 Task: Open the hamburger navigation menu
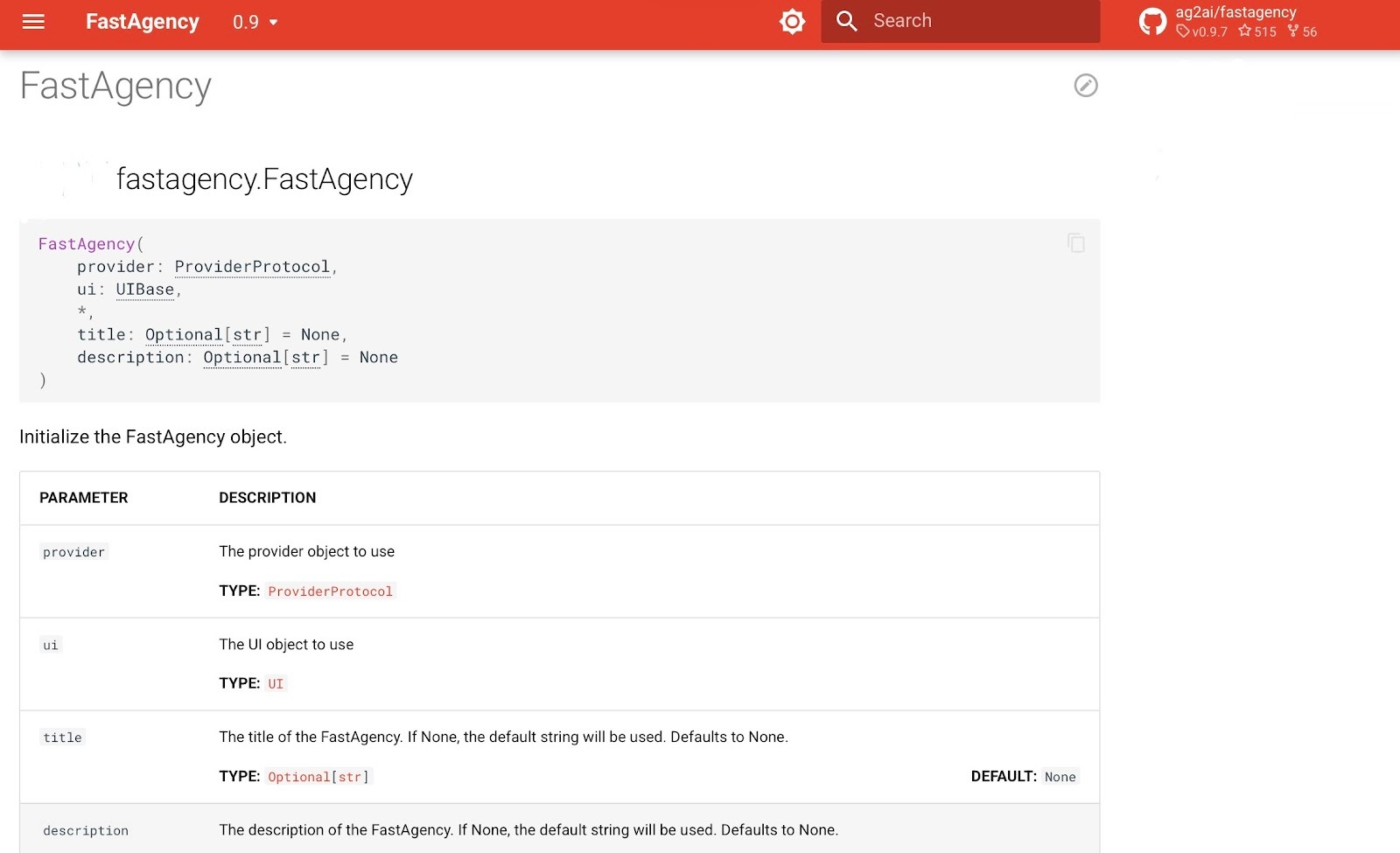click(33, 22)
